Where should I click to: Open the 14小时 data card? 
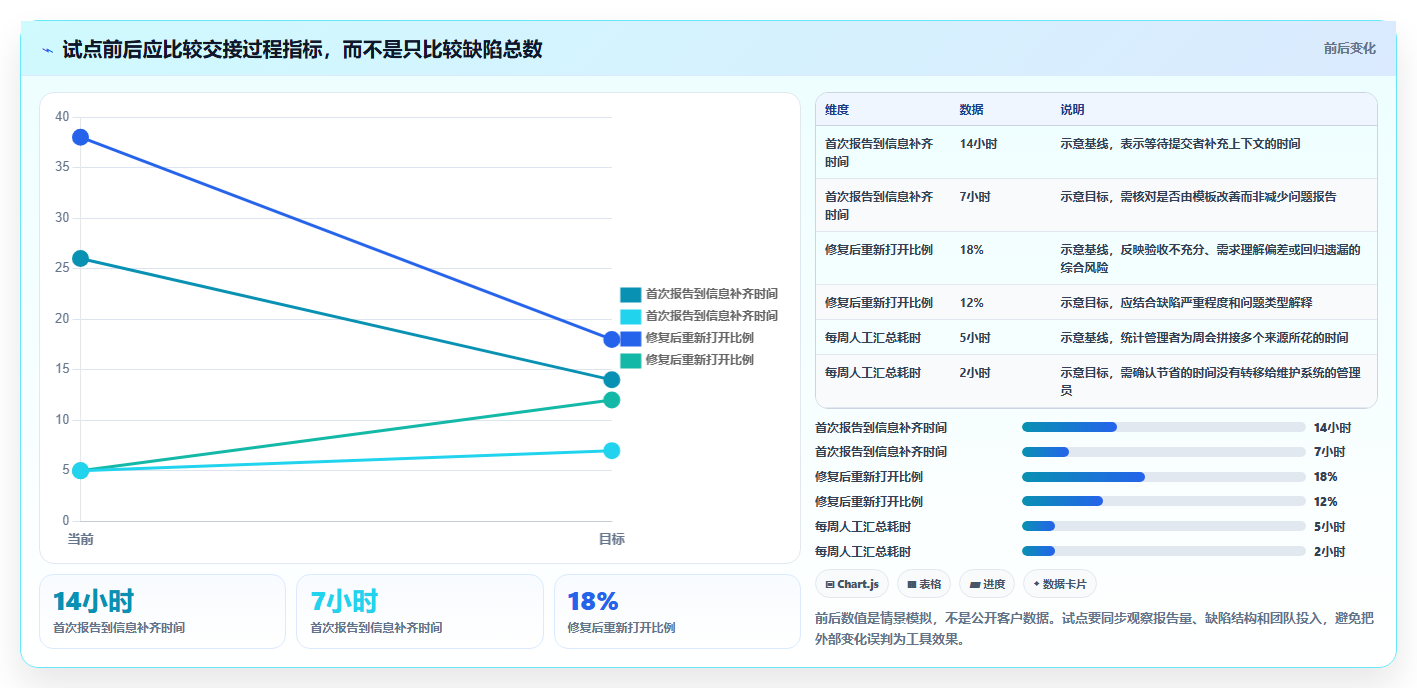162,611
